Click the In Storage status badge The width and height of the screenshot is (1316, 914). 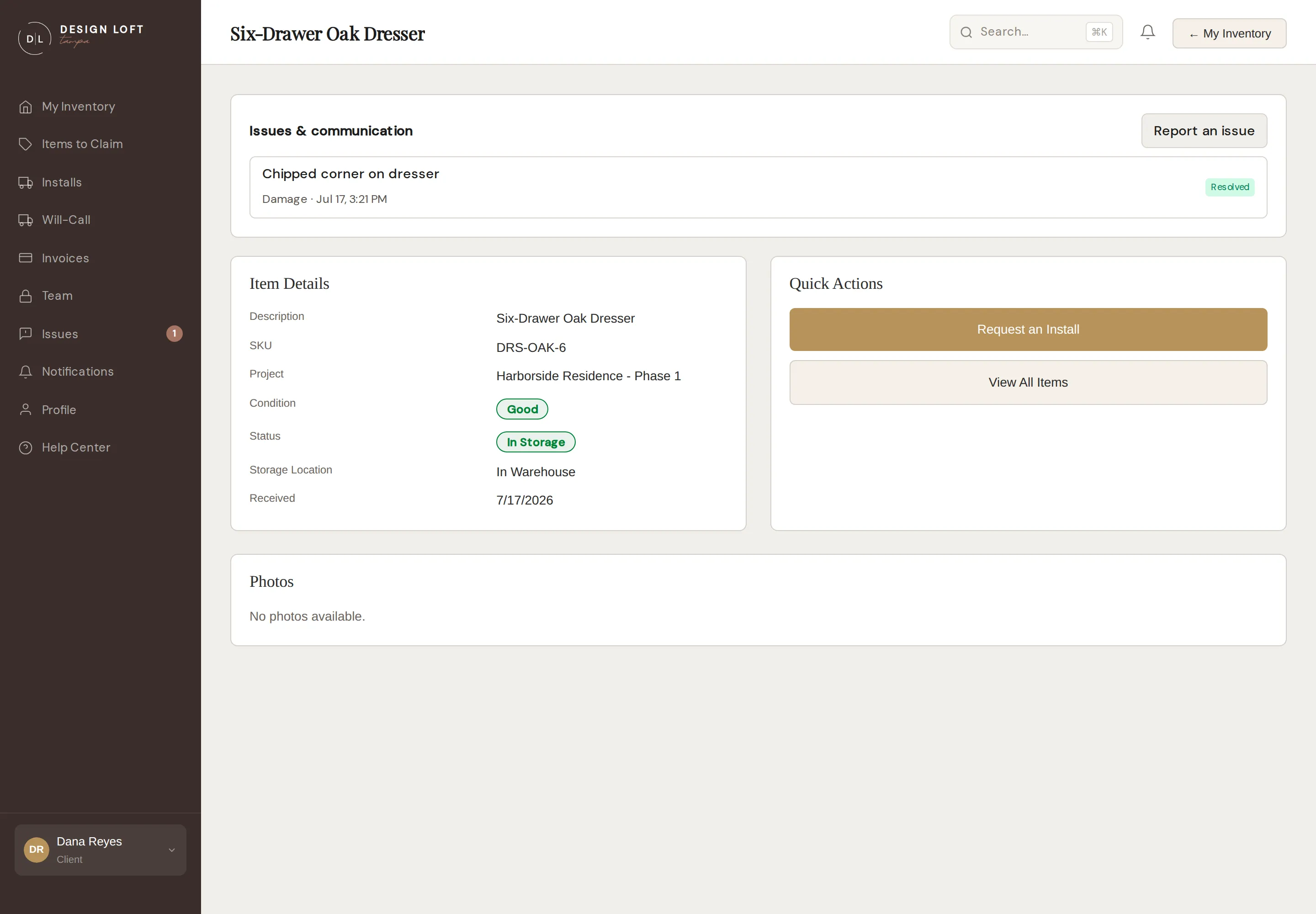point(536,442)
